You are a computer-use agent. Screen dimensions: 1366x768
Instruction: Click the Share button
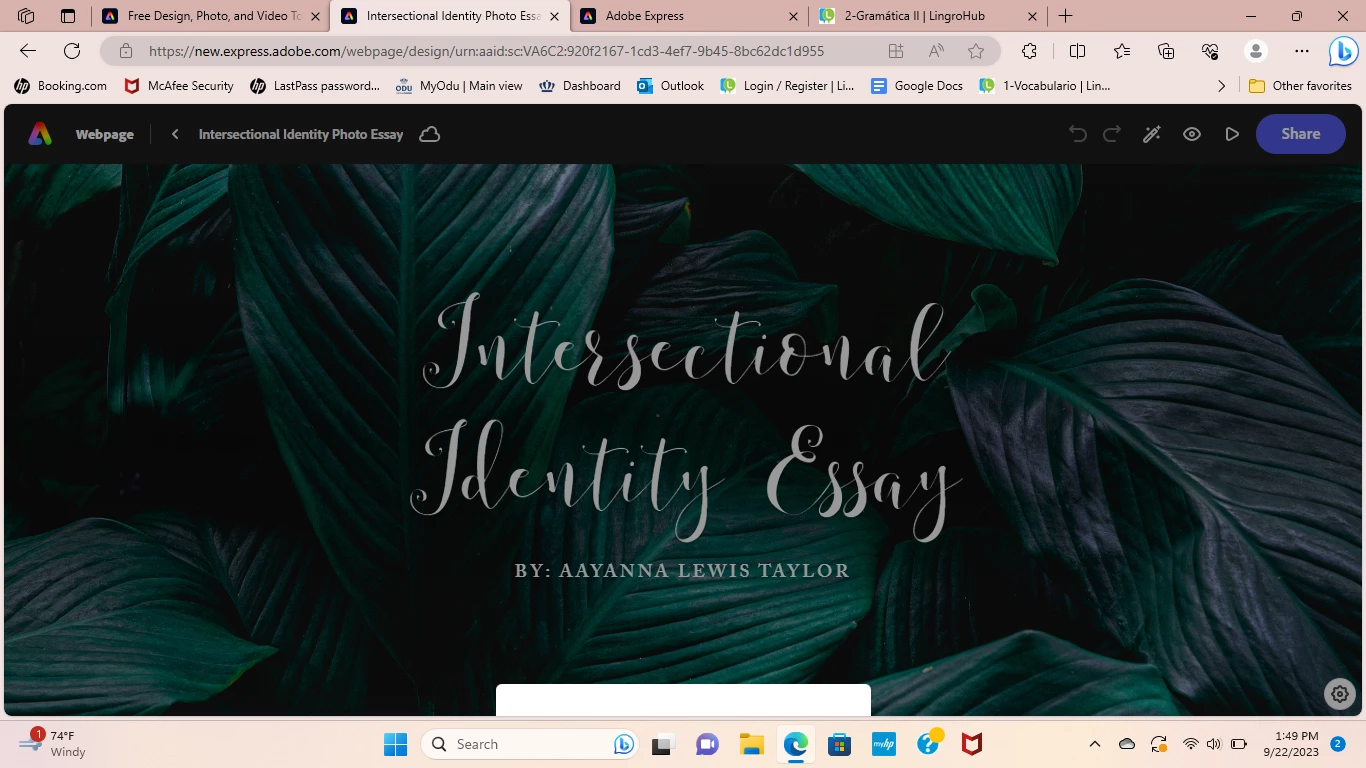coord(1300,134)
